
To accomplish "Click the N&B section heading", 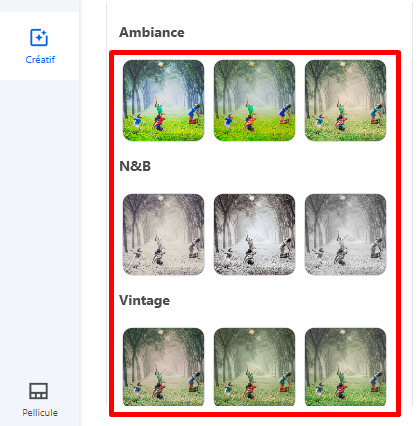I will click(x=135, y=166).
